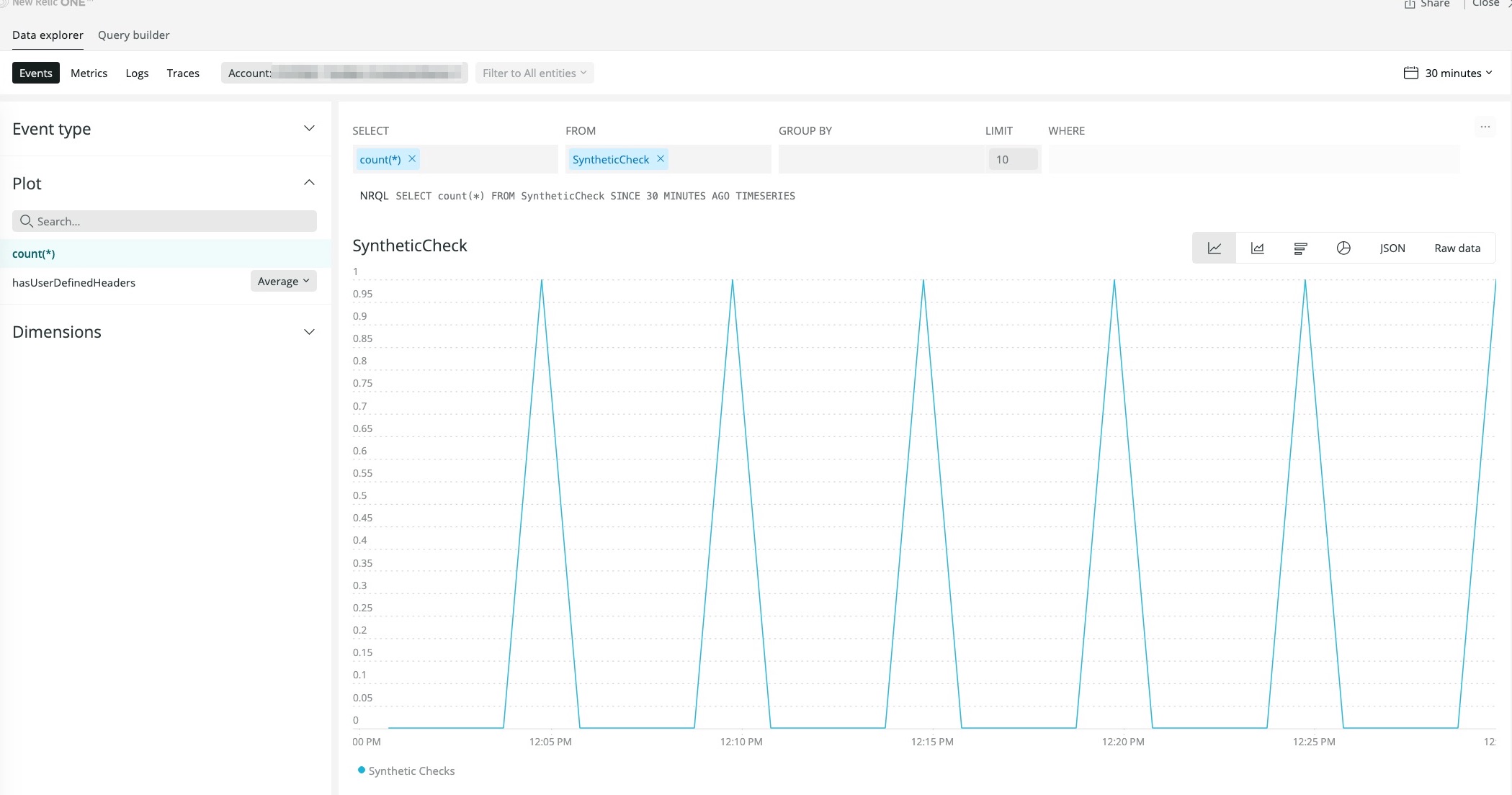Click the GROUP BY input field
The height and width of the screenshot is (795, 1512).
(881, 159)
